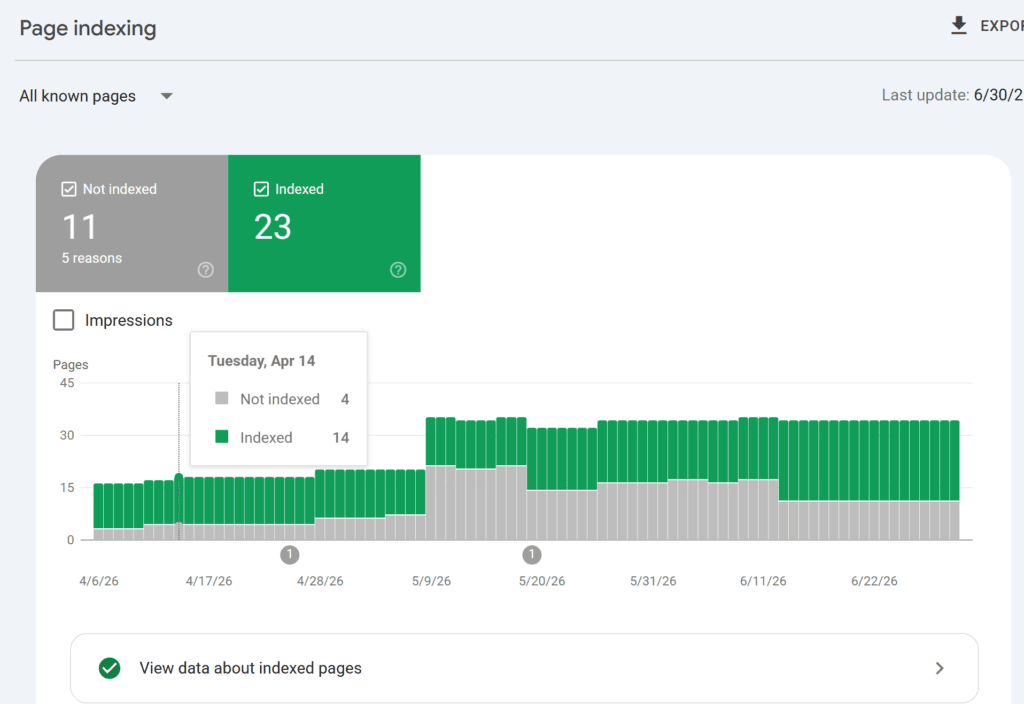Click Tuesday, Apr 14 tooltip title
Screen dimensions: 1024x704
261,360
